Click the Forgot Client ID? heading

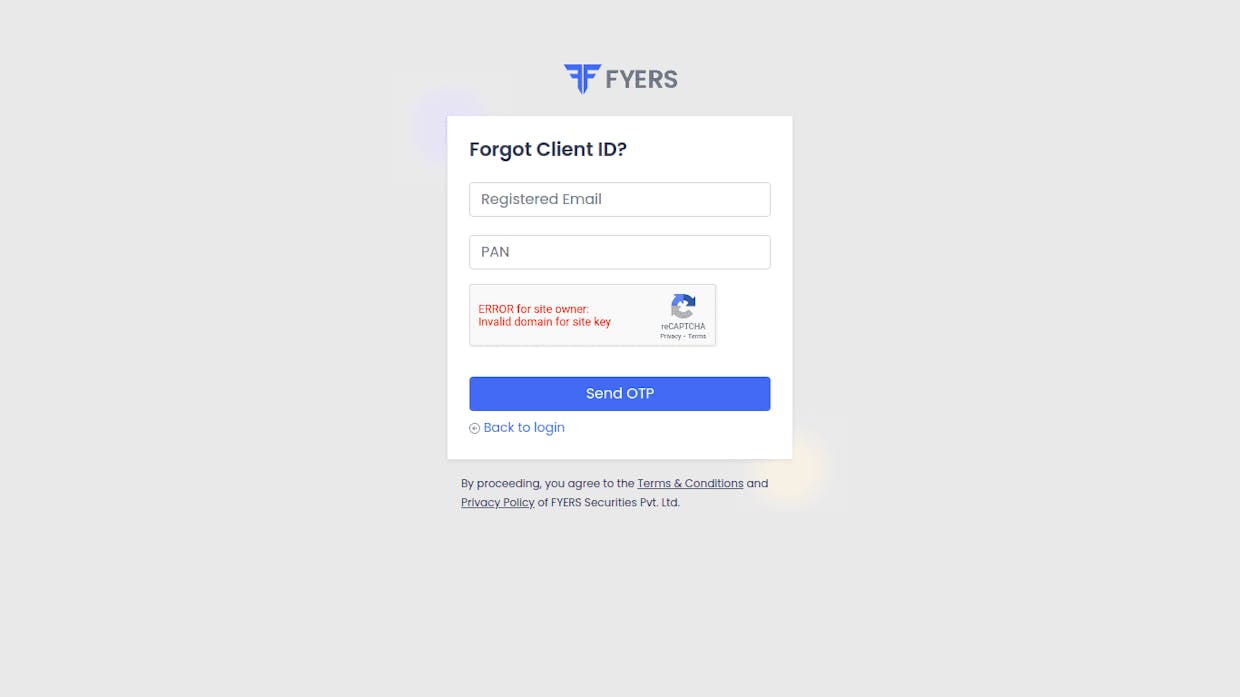click(x=548, y=149)
